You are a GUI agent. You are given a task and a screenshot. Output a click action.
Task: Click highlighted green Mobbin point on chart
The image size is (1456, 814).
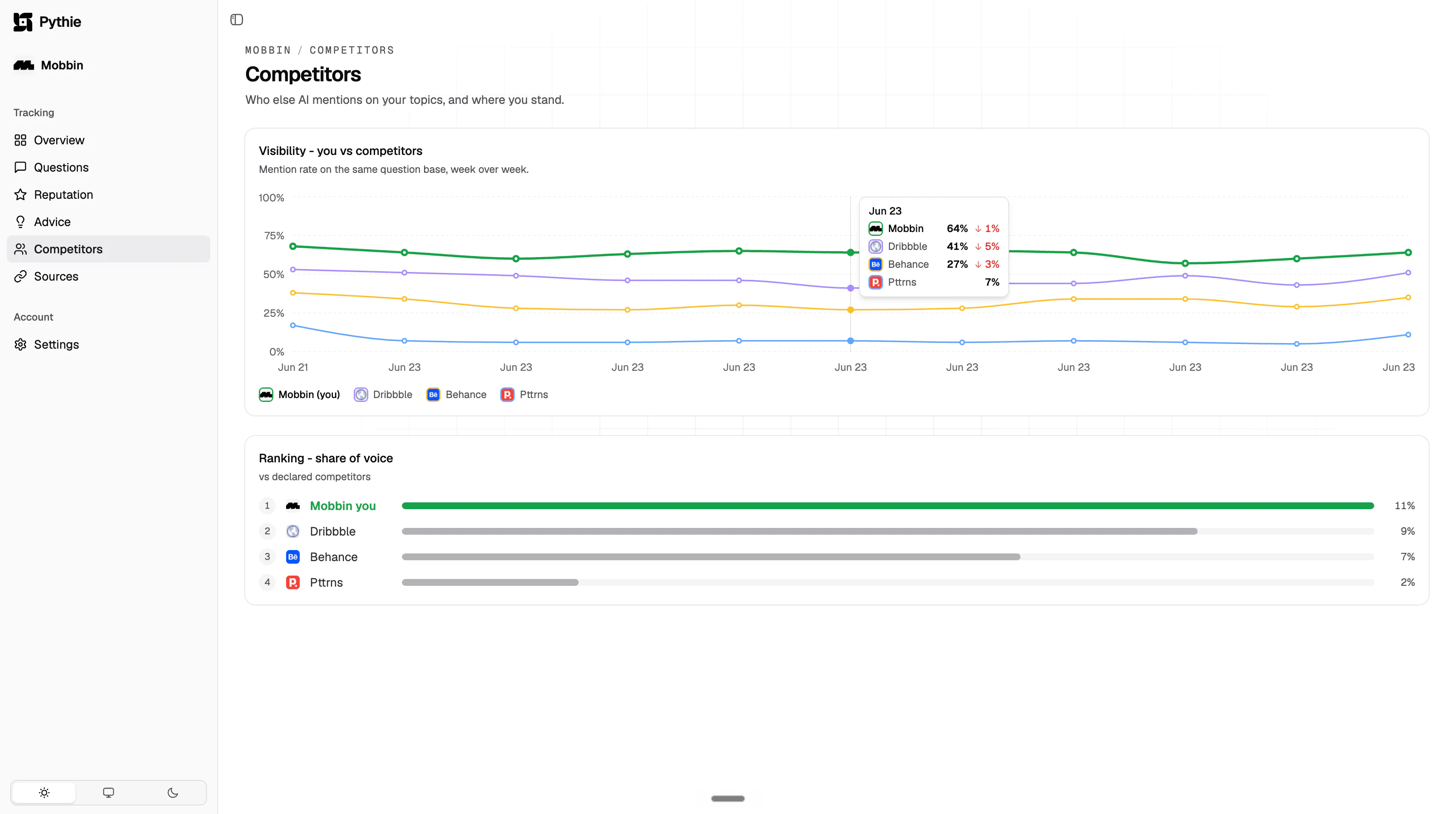tap(851, 253)
